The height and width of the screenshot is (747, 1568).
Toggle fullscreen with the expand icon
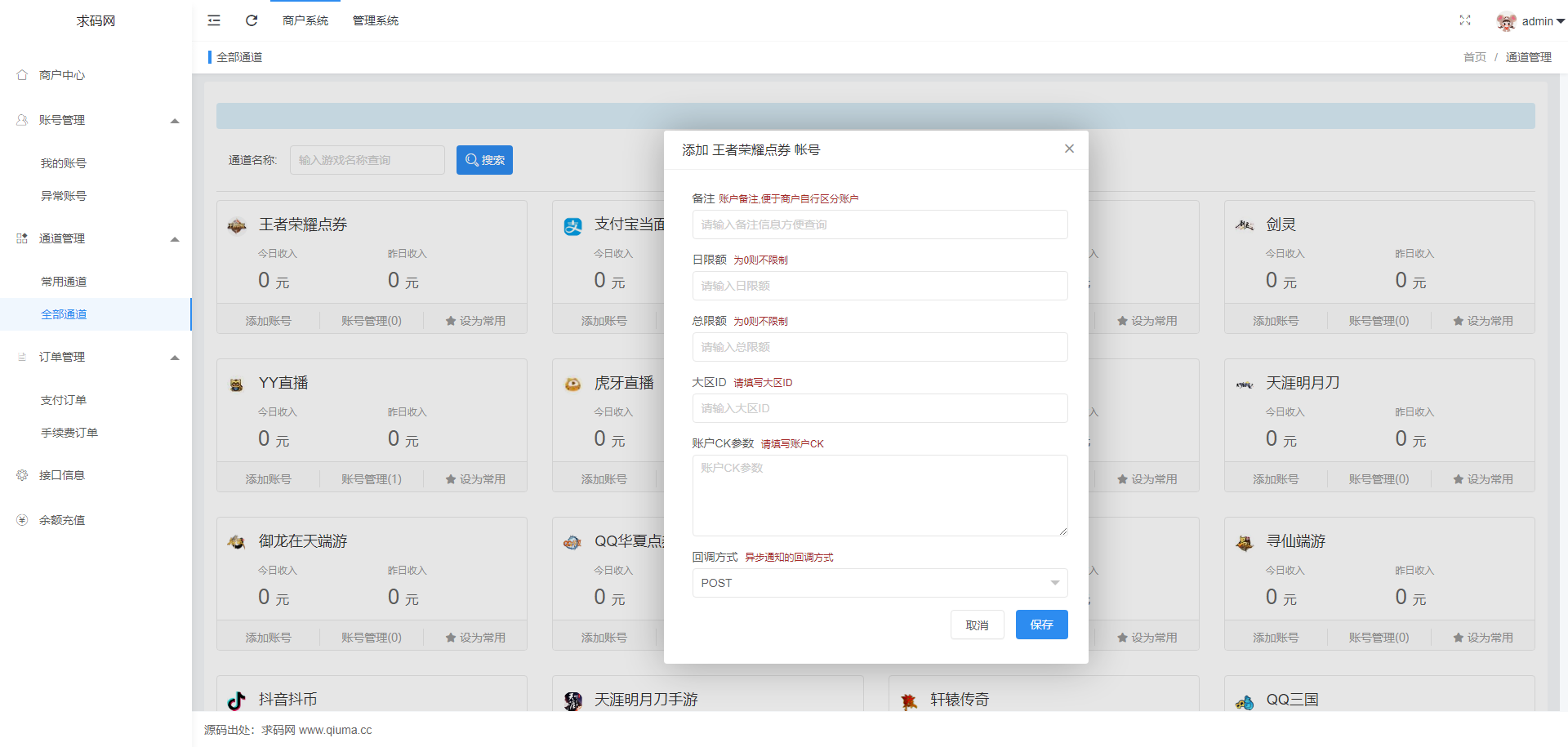(x=1465, y=20)
